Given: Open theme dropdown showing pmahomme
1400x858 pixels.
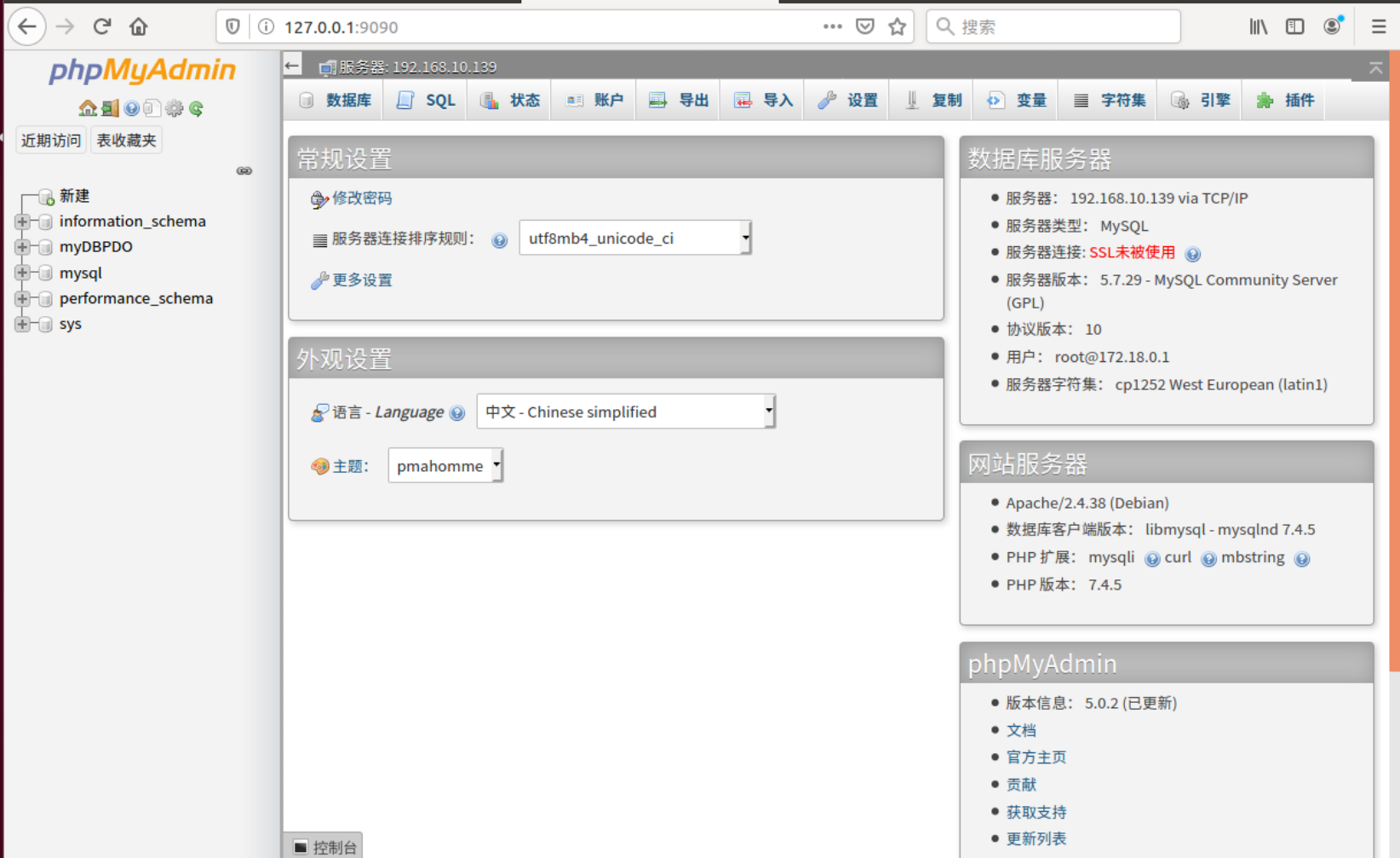Looking at the screenshot, I should coord(445,465).
